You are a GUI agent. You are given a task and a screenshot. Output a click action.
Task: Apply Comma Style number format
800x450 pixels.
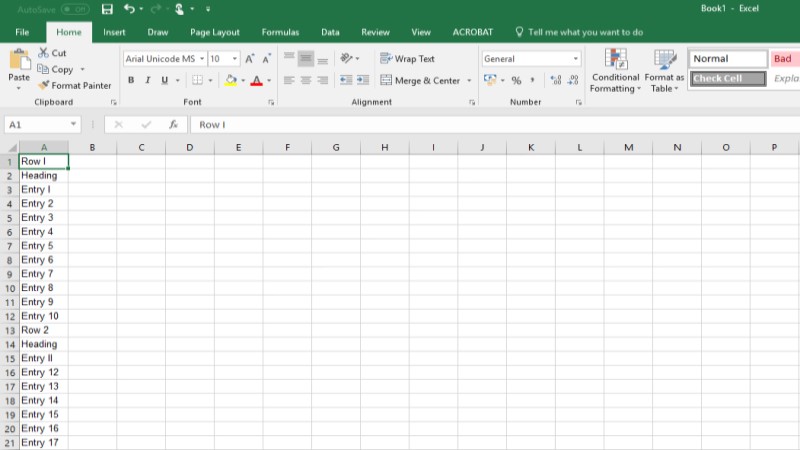click(532, 80)
